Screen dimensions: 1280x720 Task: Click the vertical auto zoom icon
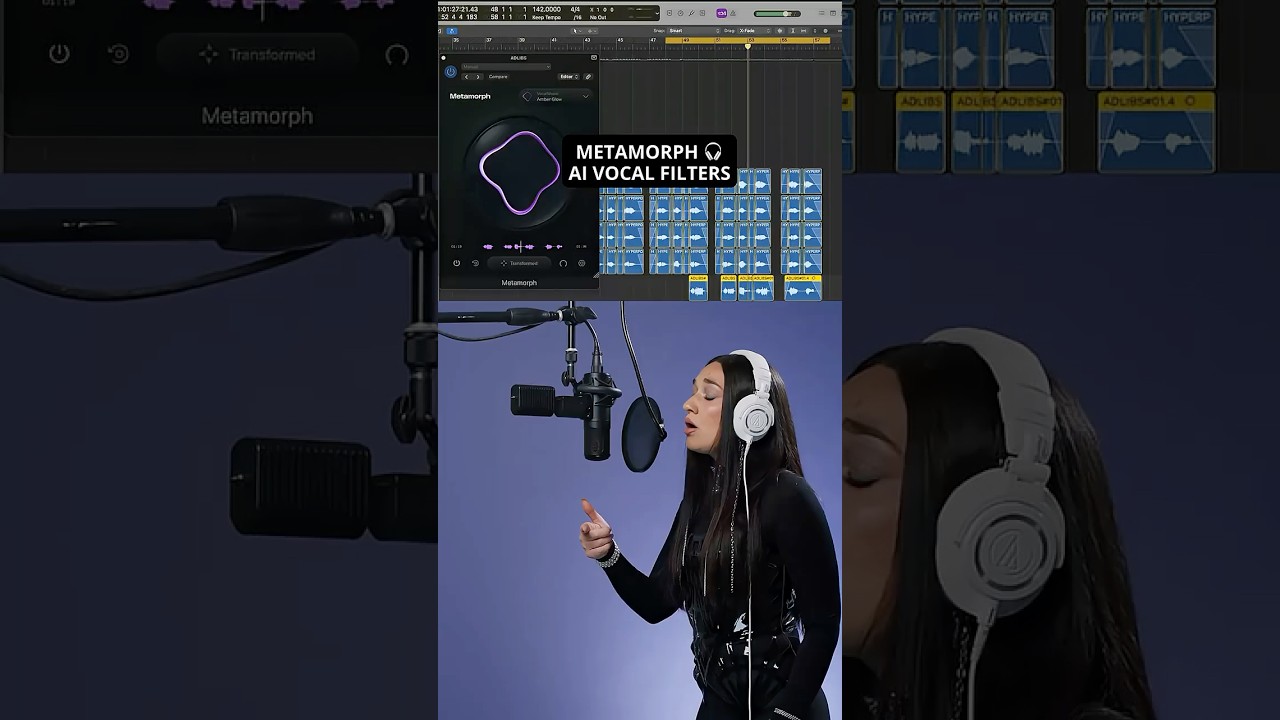(793, 31)
